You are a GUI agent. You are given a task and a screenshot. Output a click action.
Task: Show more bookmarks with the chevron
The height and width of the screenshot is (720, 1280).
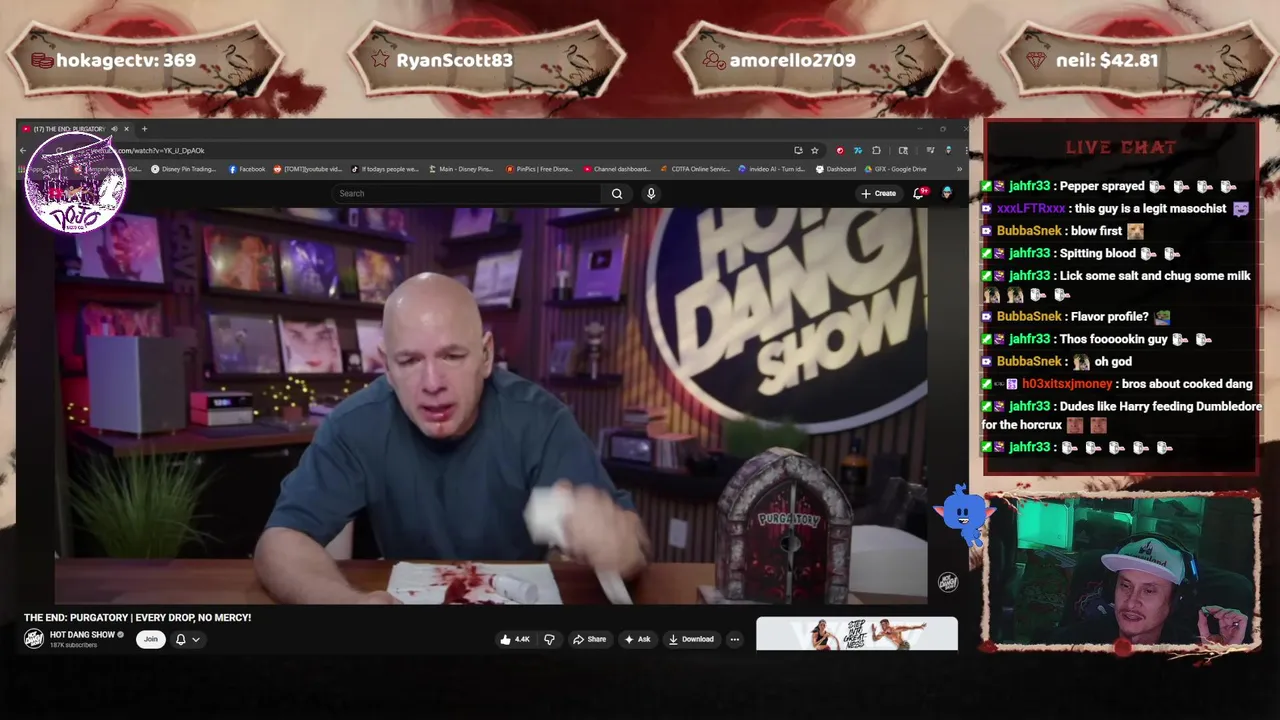pyautogui.click(x=959, y=169)
